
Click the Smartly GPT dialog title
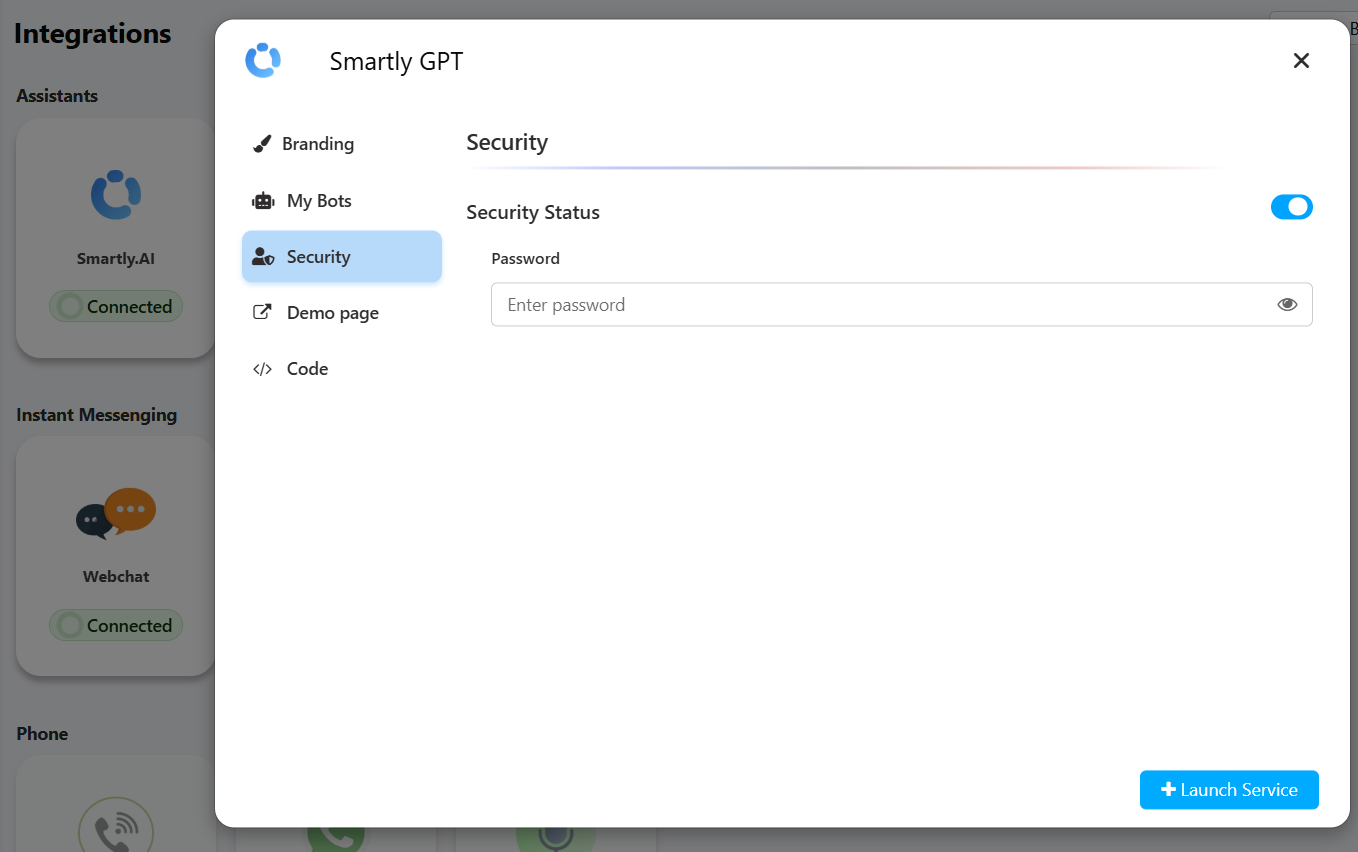click(x=396, y=62)
